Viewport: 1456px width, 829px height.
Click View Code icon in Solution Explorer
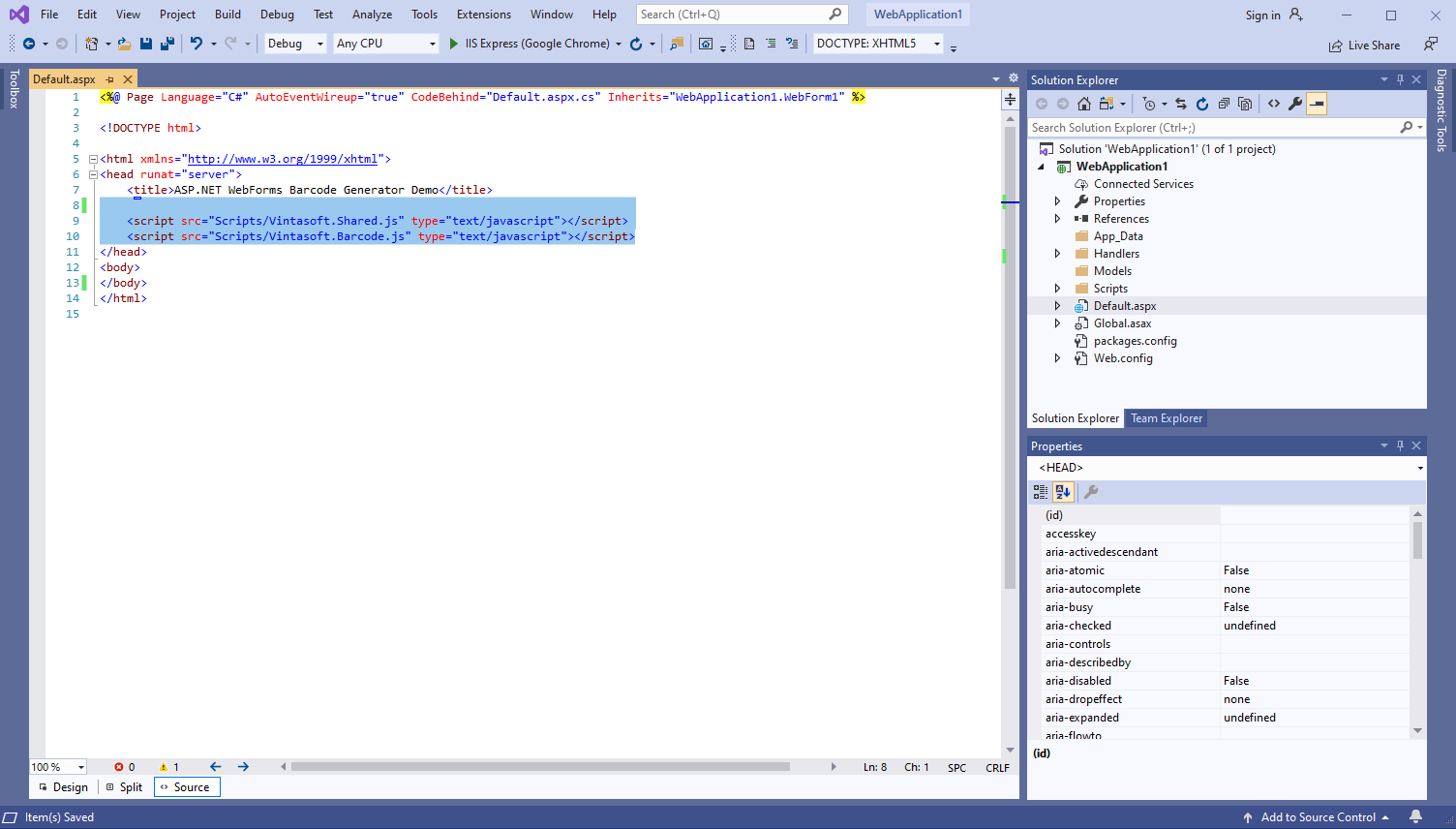1274,104
